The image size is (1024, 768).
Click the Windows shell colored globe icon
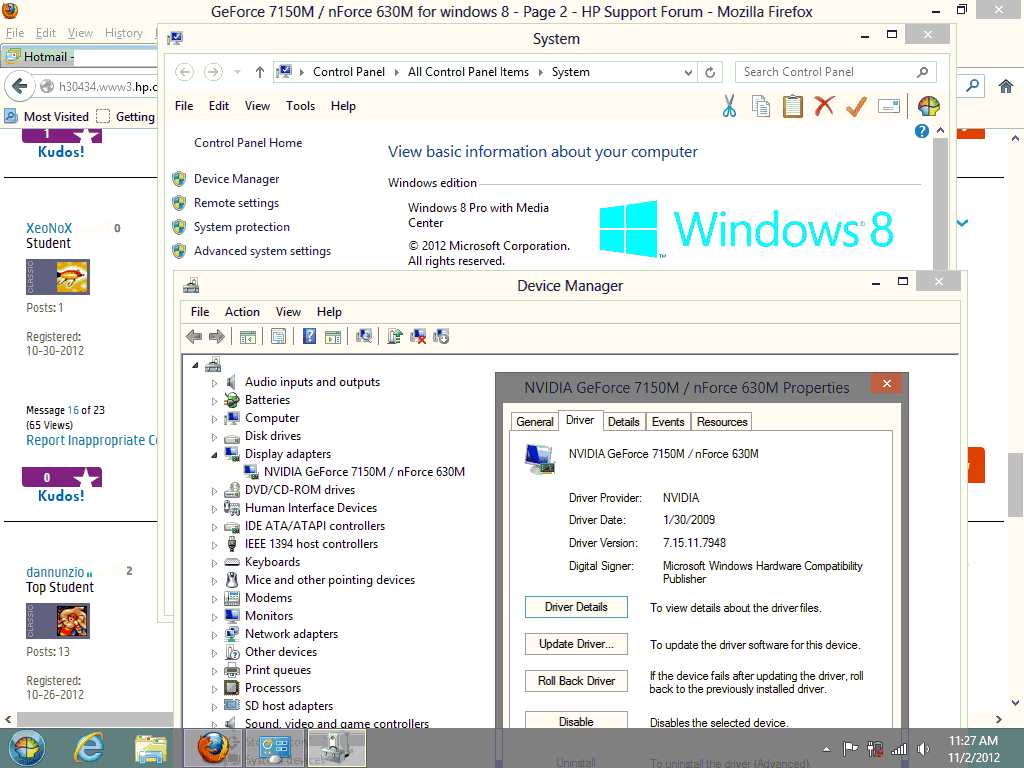point(928,106)
